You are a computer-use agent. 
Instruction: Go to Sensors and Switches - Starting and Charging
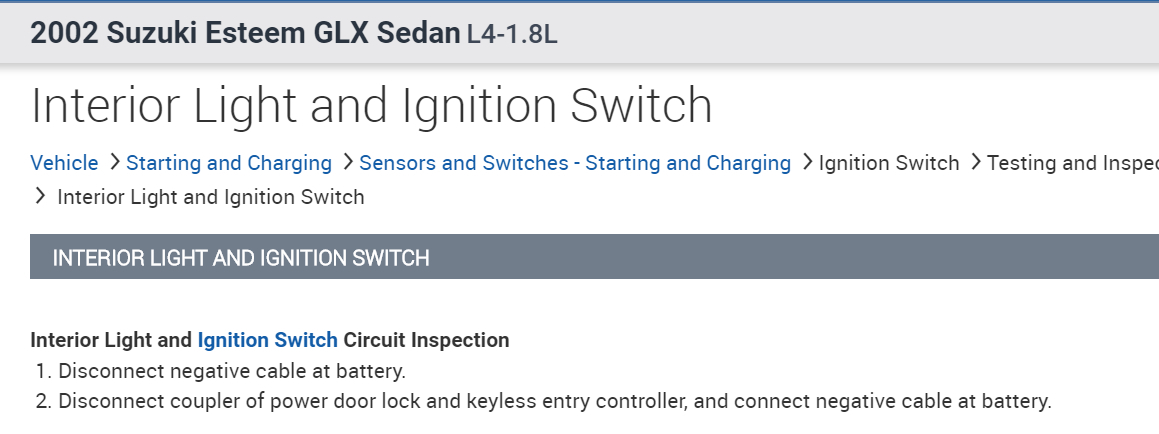tap(574, 163)
